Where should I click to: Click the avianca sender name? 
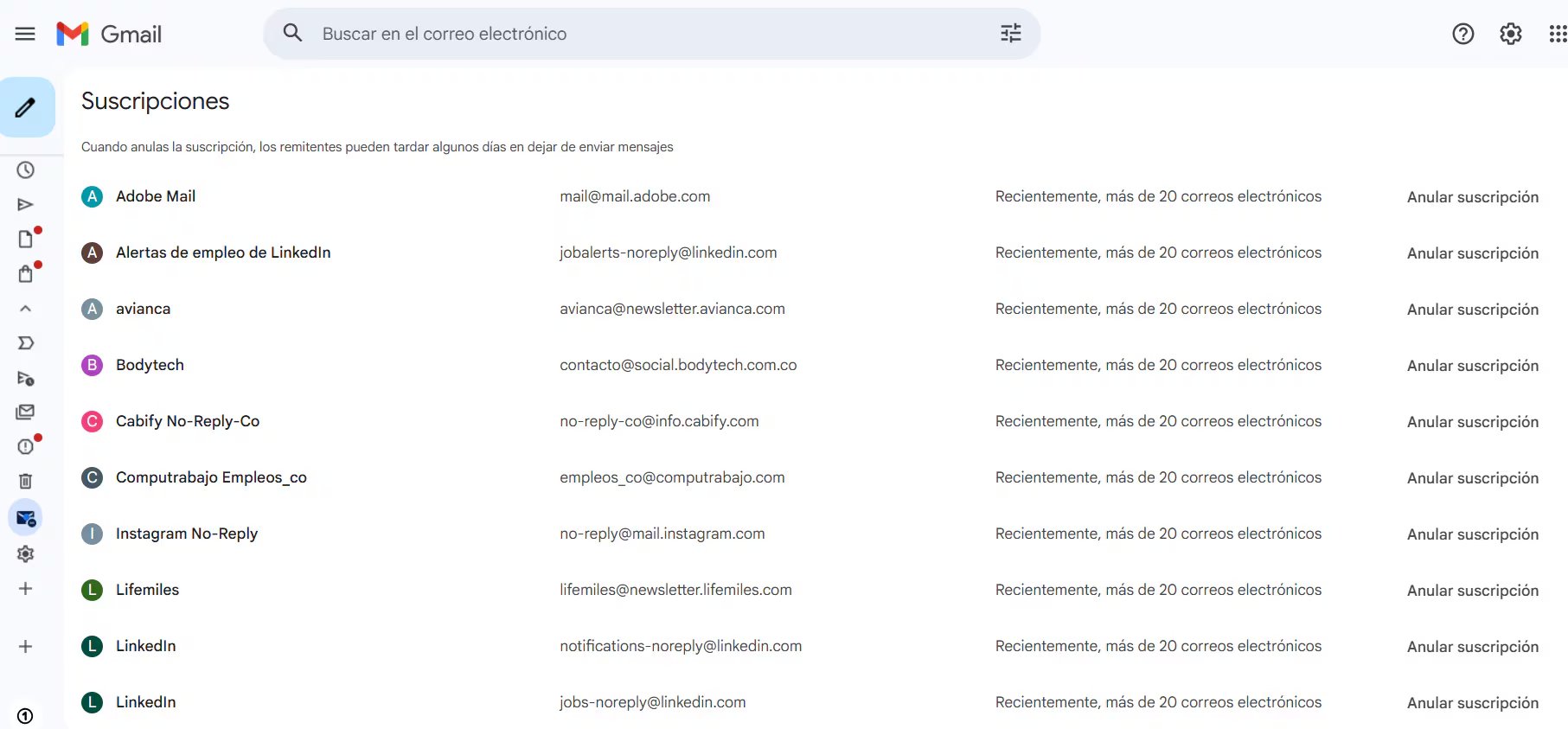(x=143, y=309)
